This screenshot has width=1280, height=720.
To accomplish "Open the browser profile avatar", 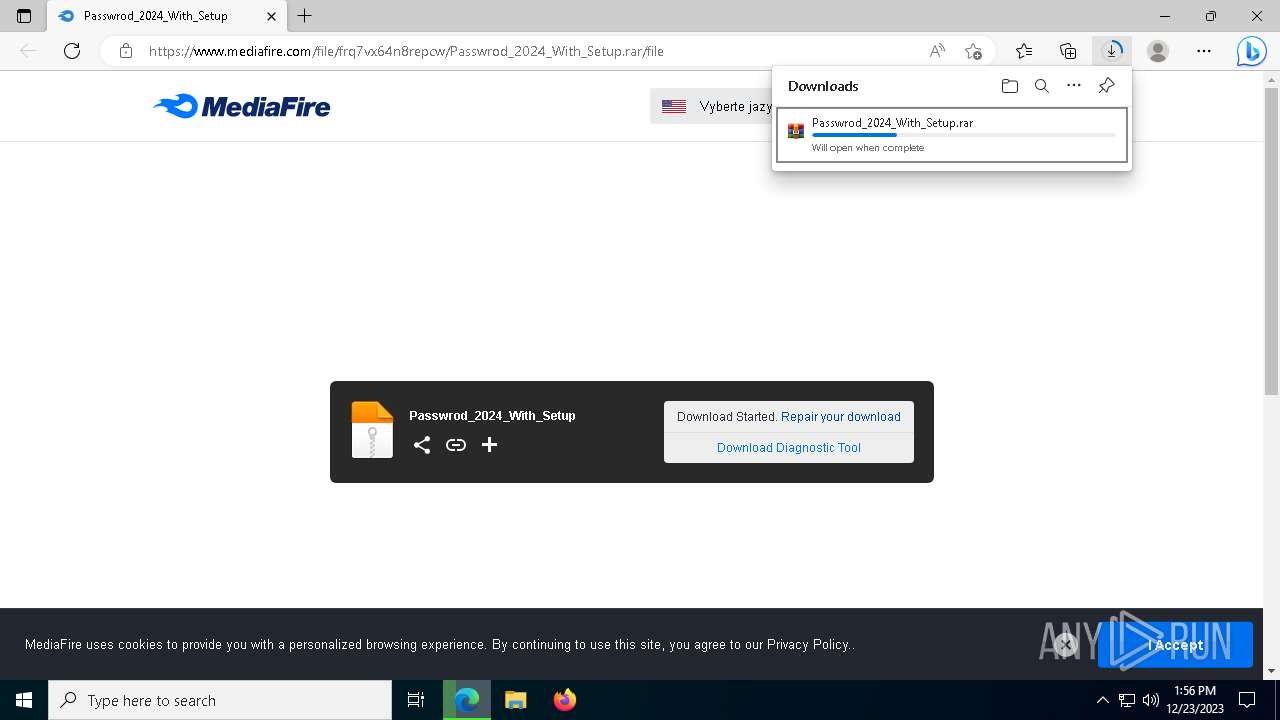I will click(x=1158, y=51).
